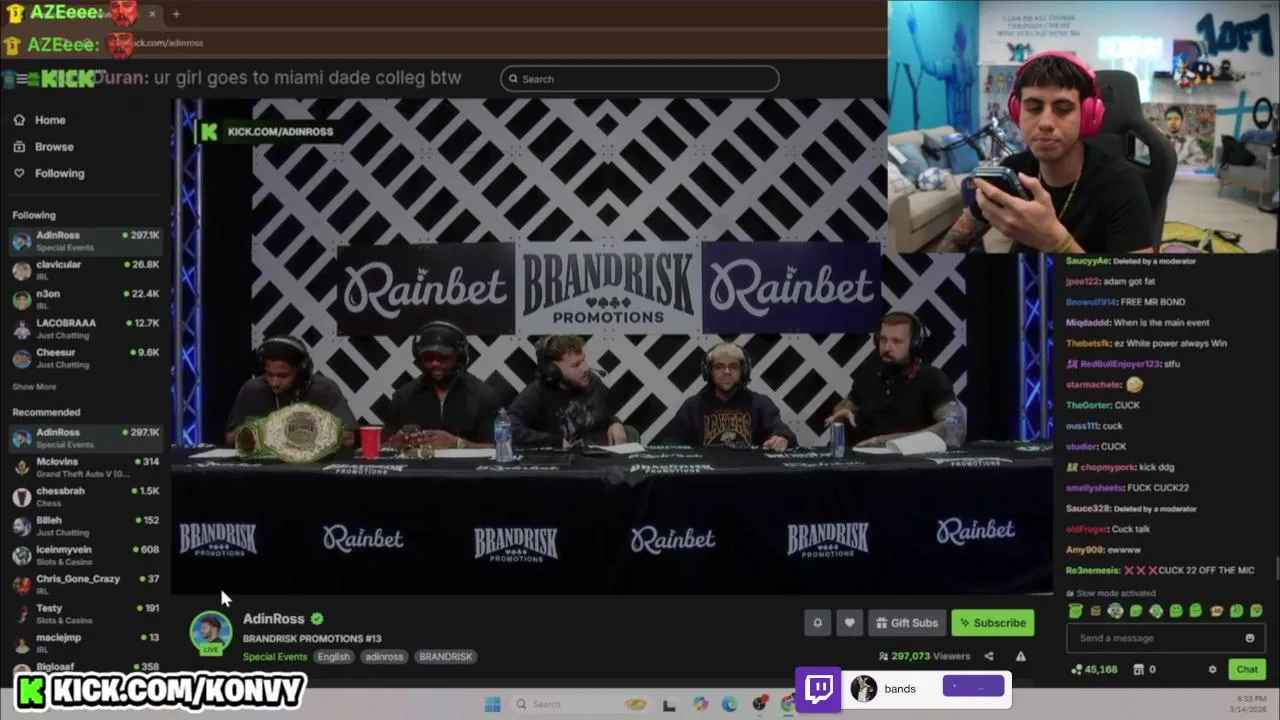Click the Re3nemesis username in chat

(x=1092, y=570)
